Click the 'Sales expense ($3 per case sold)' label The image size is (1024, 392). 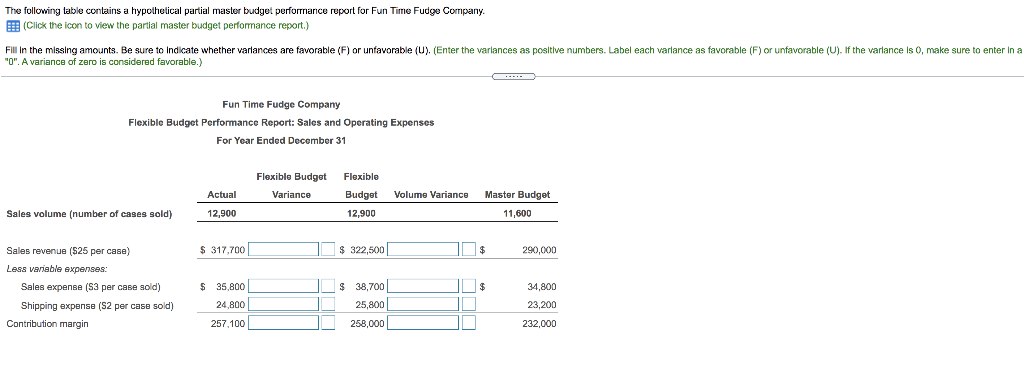point(91,287)
